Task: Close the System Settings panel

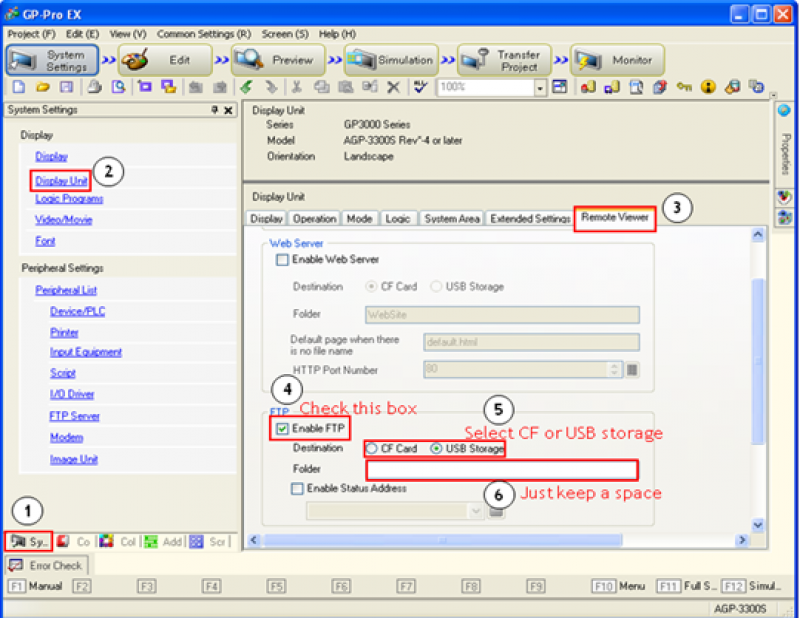Action: click(229, 110)
